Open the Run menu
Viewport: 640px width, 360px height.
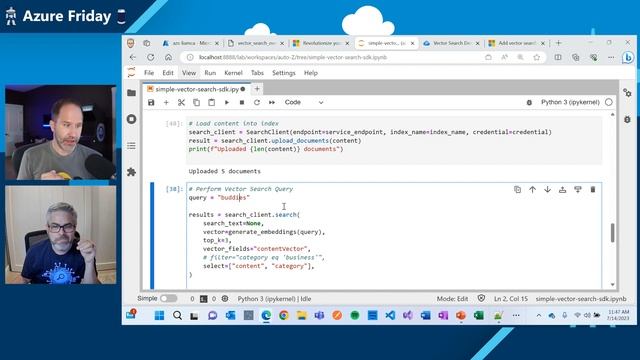click(210, 73)
